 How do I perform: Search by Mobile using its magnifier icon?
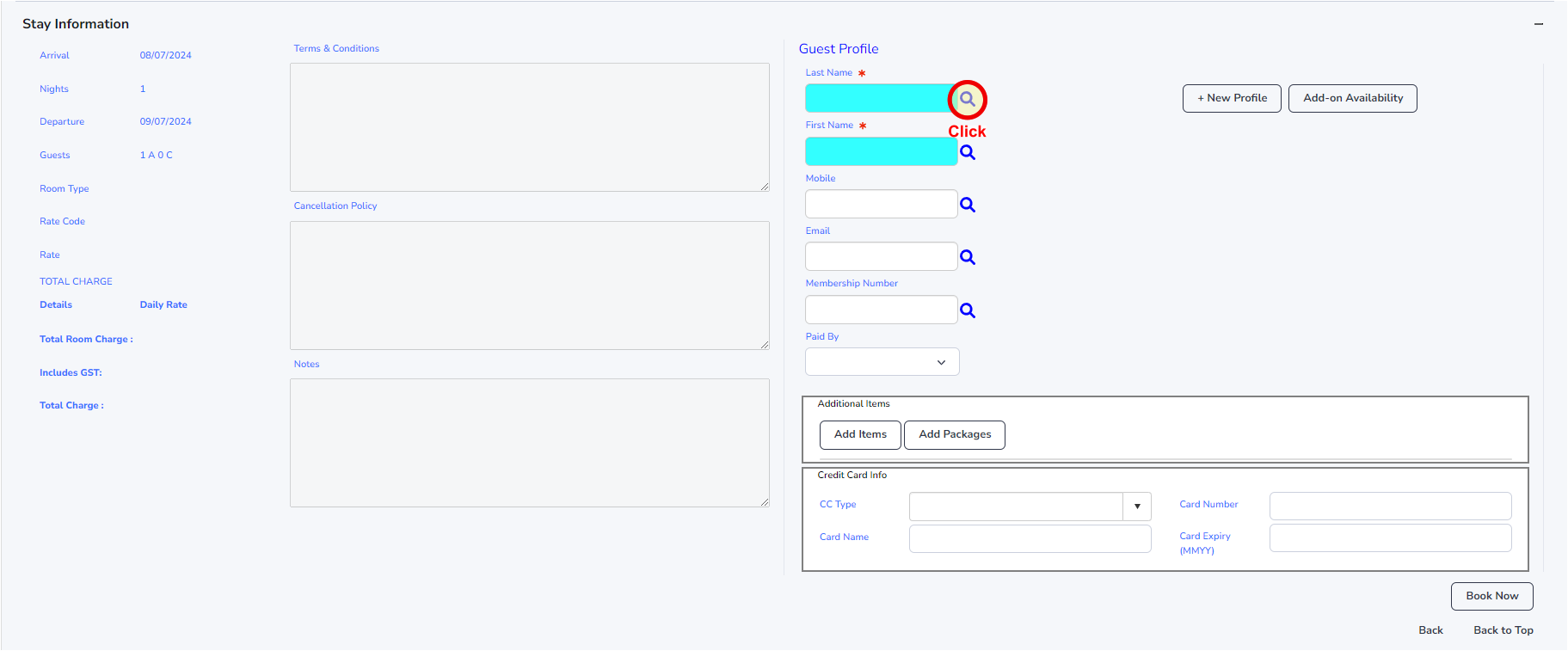tap(968, 205)
